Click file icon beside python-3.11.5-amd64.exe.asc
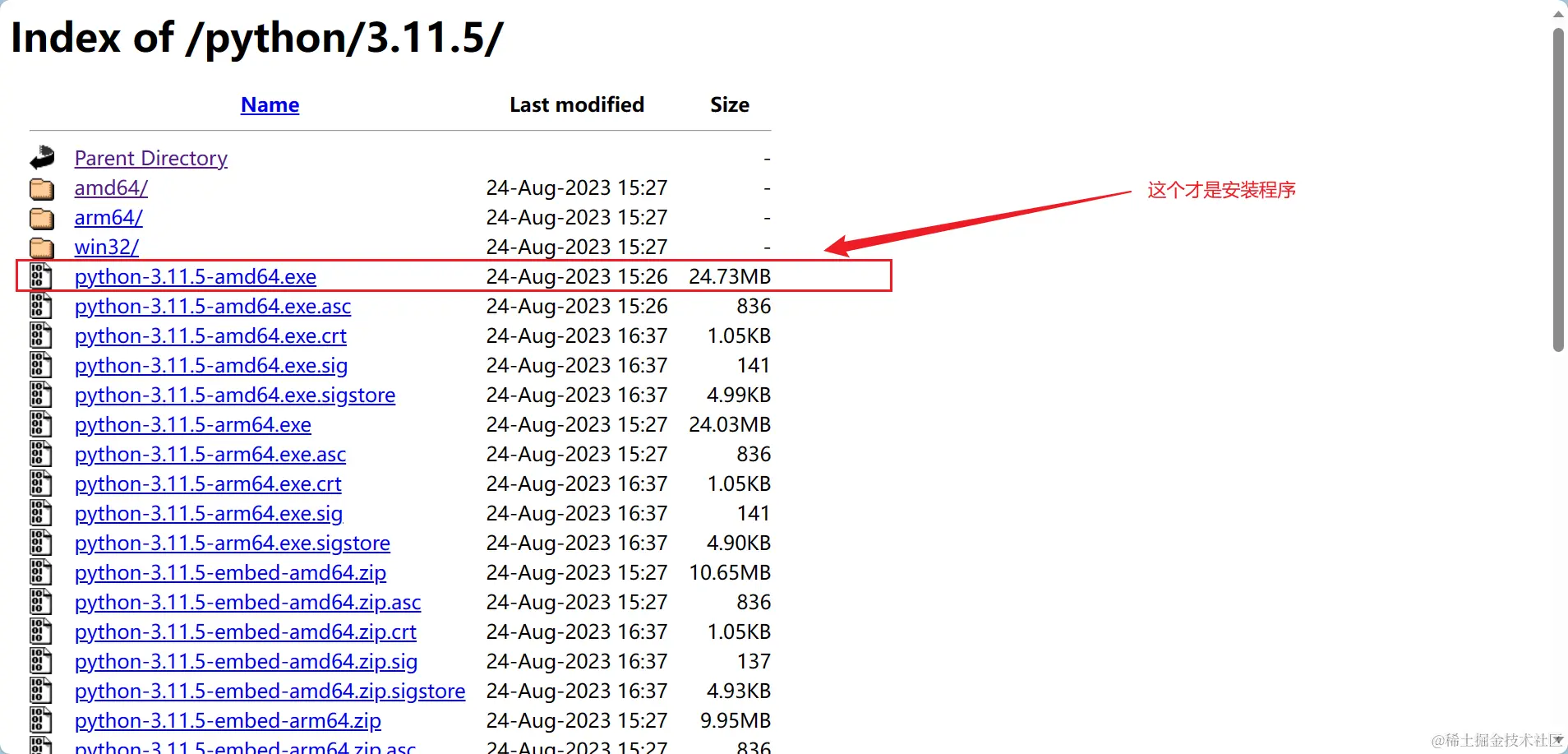Screen dimensions: 1568x754 [41, 306]
